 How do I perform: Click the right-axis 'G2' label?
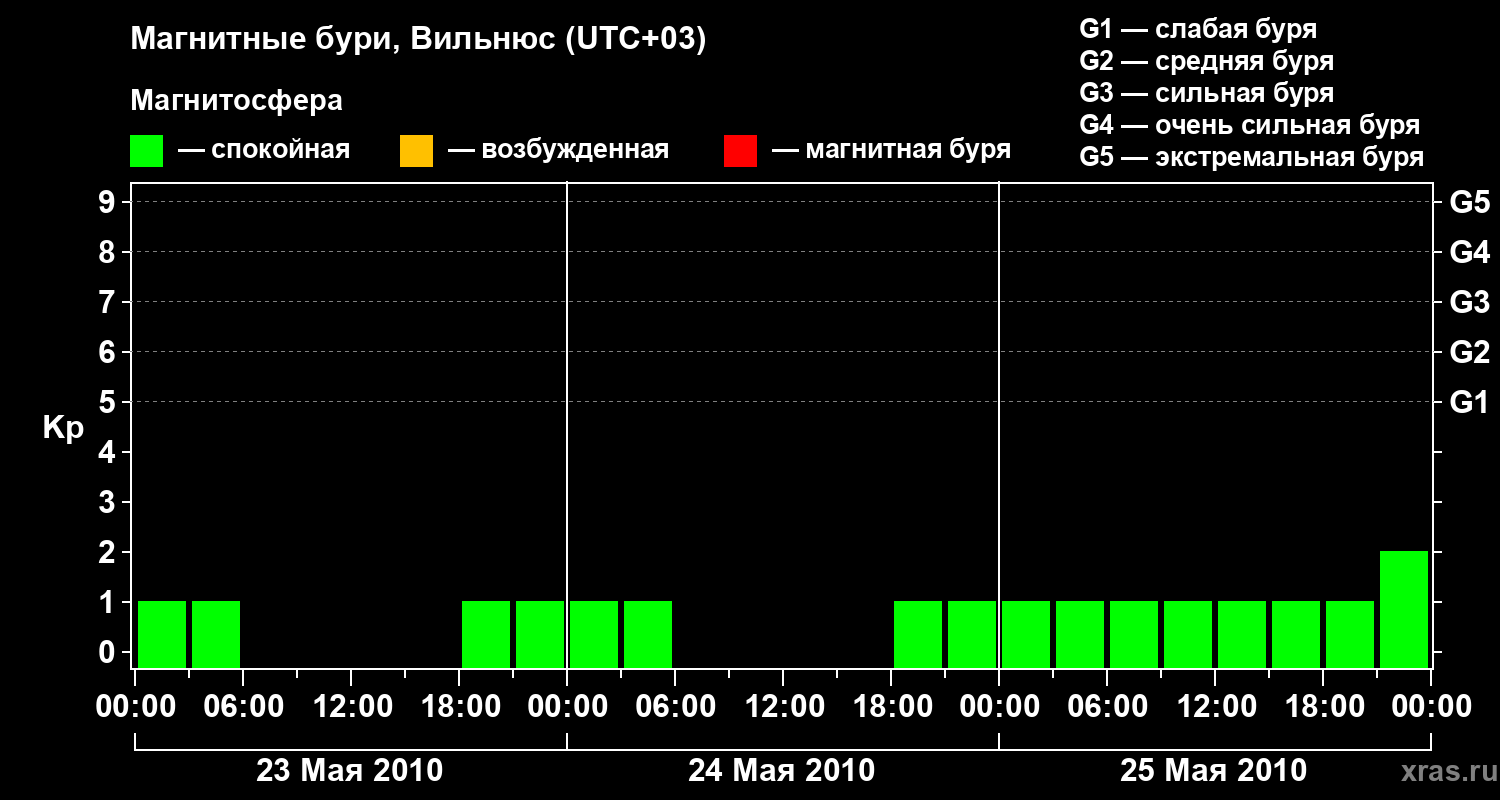(x=1470, y=352)
